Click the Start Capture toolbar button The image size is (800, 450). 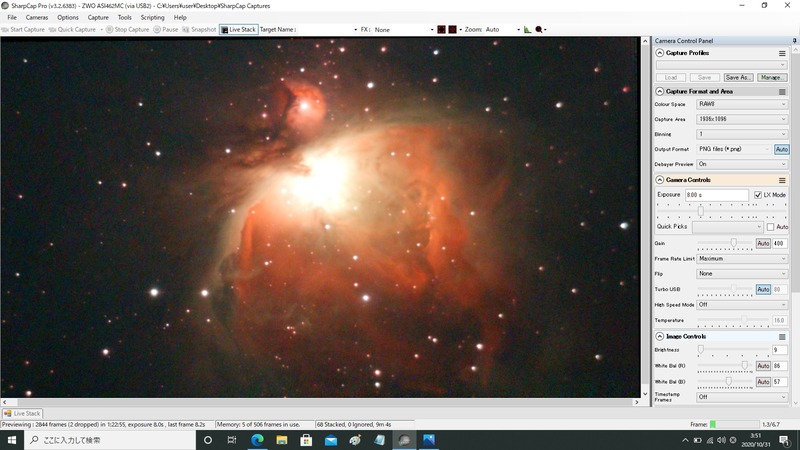(x=23, y=30)
